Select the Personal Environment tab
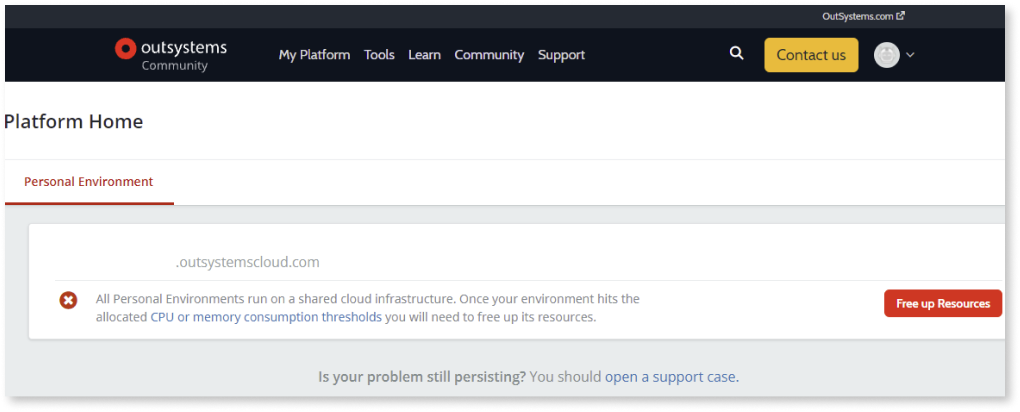 (x=88, y=182)
